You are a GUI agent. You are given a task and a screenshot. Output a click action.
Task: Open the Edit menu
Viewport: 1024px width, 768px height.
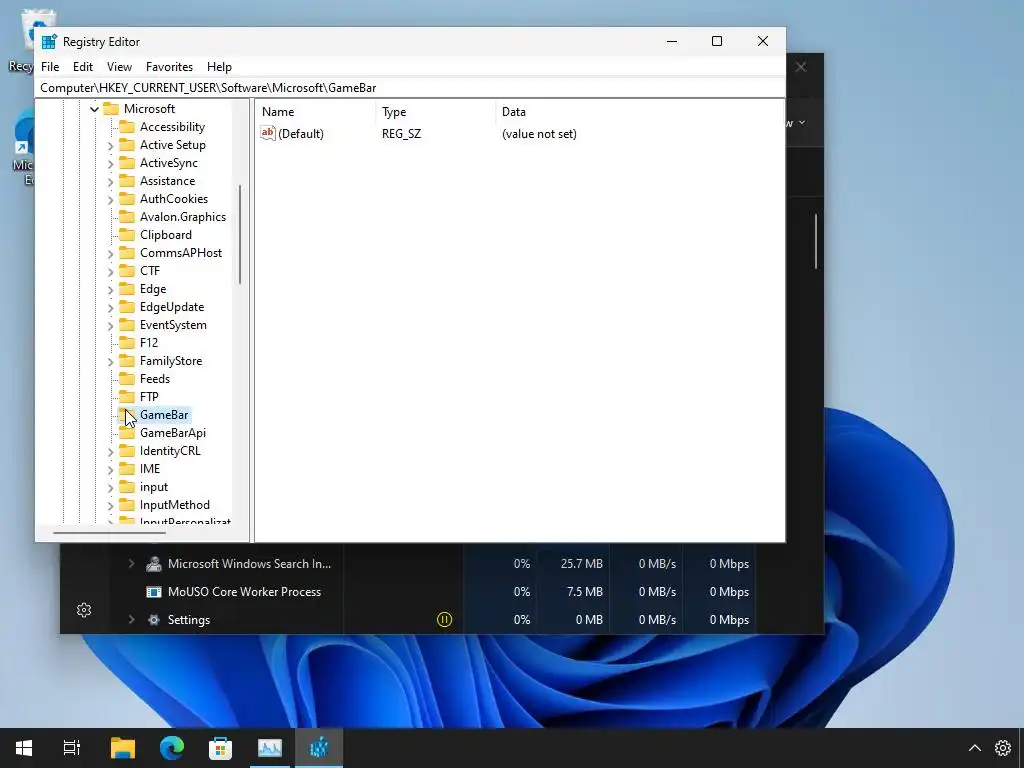point(82,67)
